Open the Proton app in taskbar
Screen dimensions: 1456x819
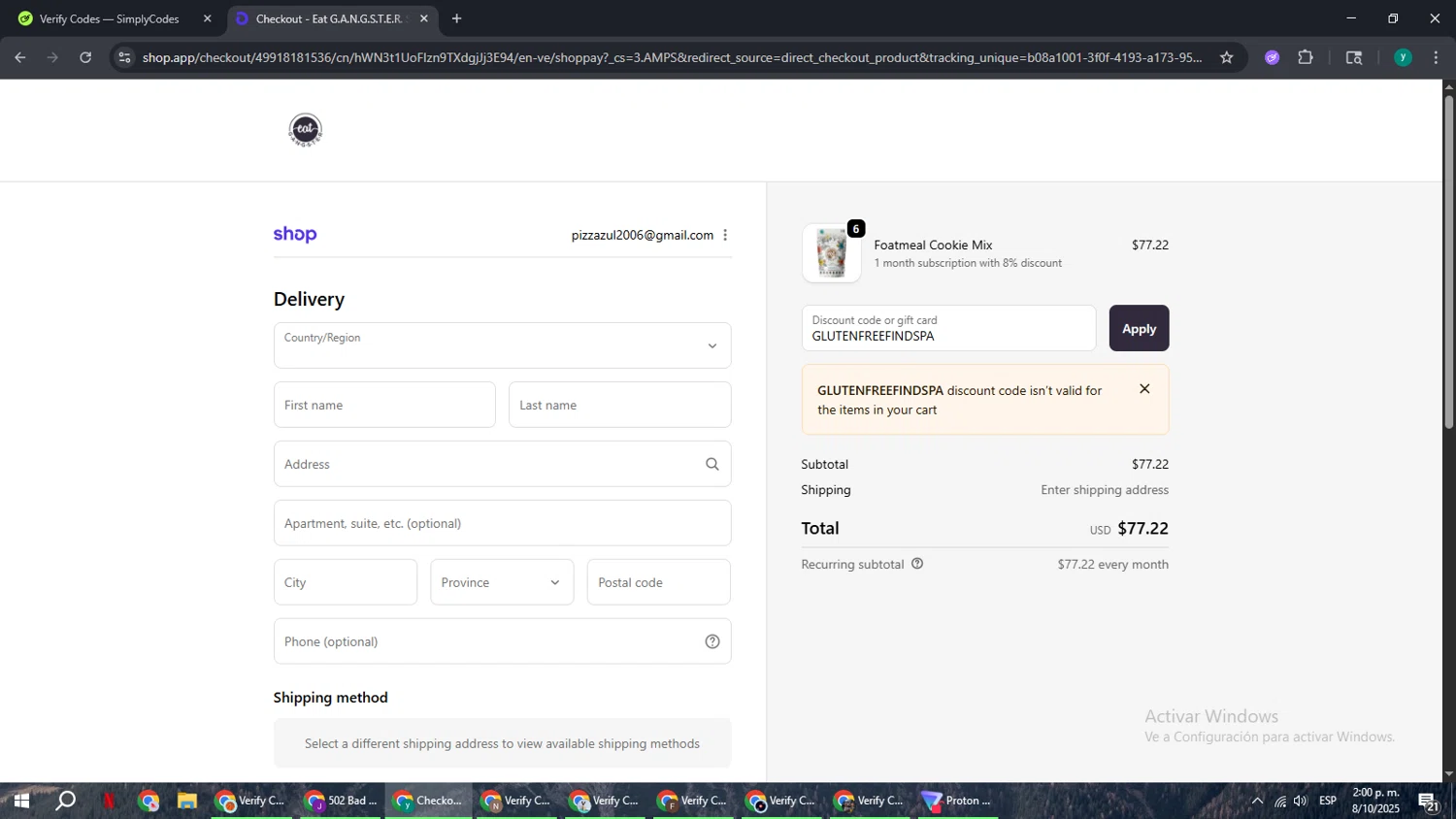[956, 801]
